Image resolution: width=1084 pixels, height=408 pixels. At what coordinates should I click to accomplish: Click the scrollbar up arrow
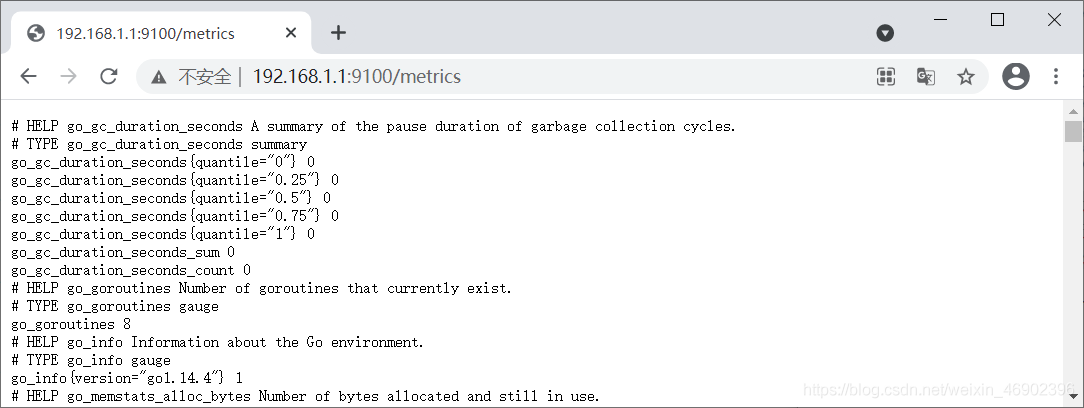pyautogui.click(x=1073, y=111)
